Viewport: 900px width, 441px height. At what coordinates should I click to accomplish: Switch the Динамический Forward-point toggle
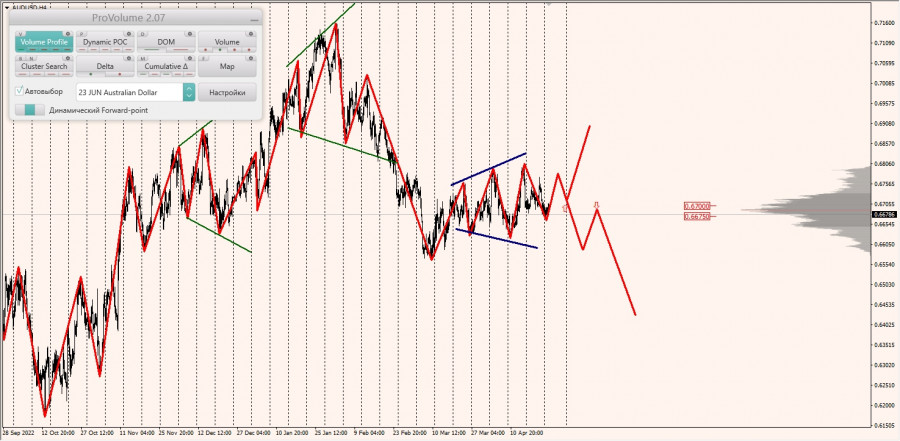pos(30,110)
